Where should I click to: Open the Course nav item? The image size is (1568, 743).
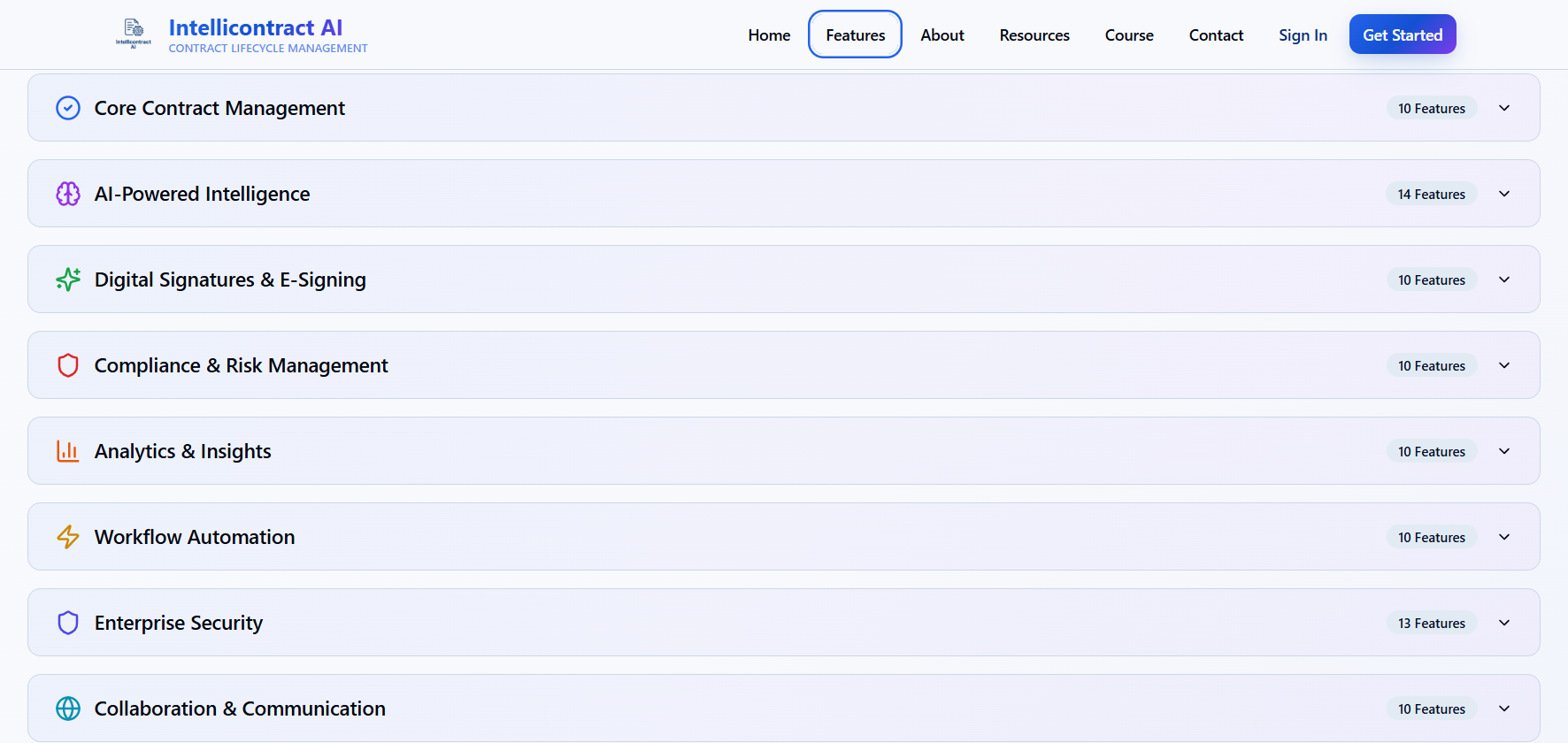(x=1129, y=35)
